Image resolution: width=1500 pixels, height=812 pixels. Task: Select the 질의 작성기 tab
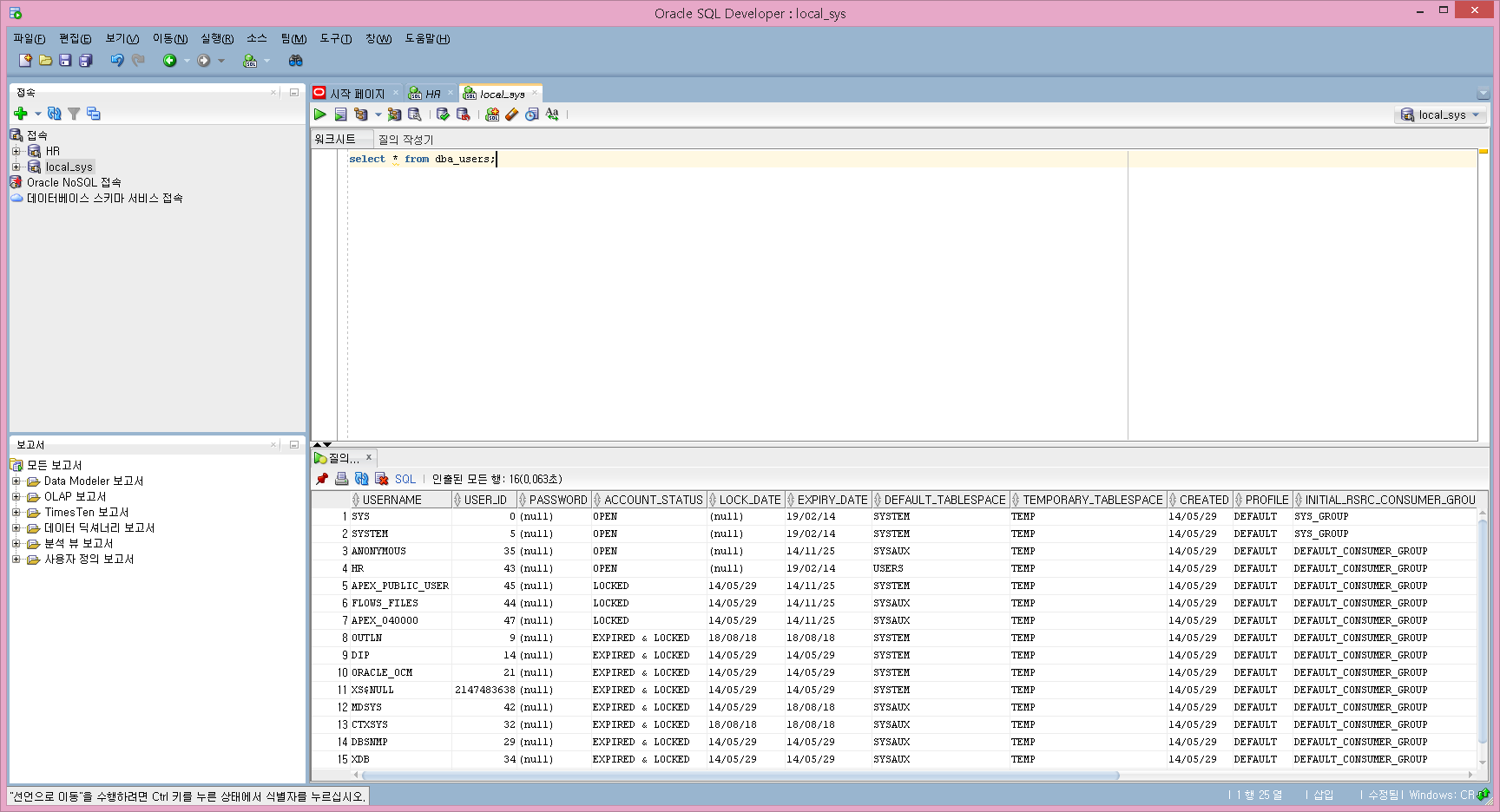pyautogui.click(x=405, y=140)
